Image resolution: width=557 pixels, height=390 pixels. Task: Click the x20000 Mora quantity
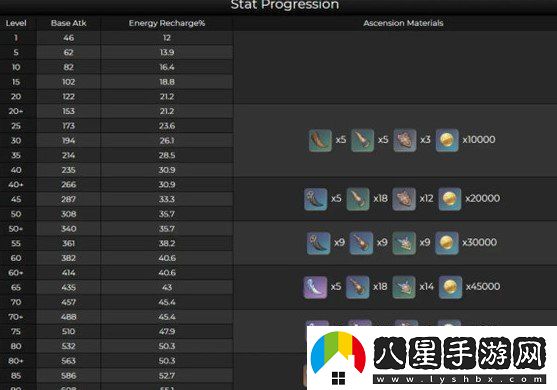pos(482,198)
